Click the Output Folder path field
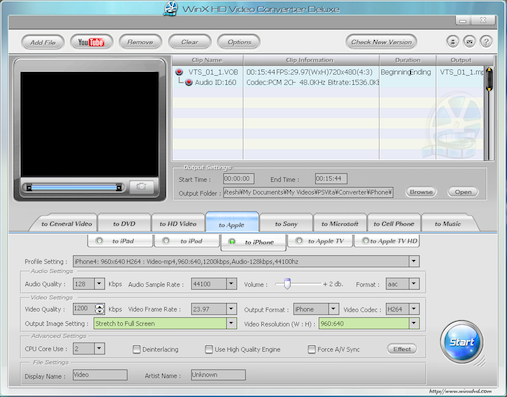The height and width of the screenshot is (397, 507). pos(308,192)
